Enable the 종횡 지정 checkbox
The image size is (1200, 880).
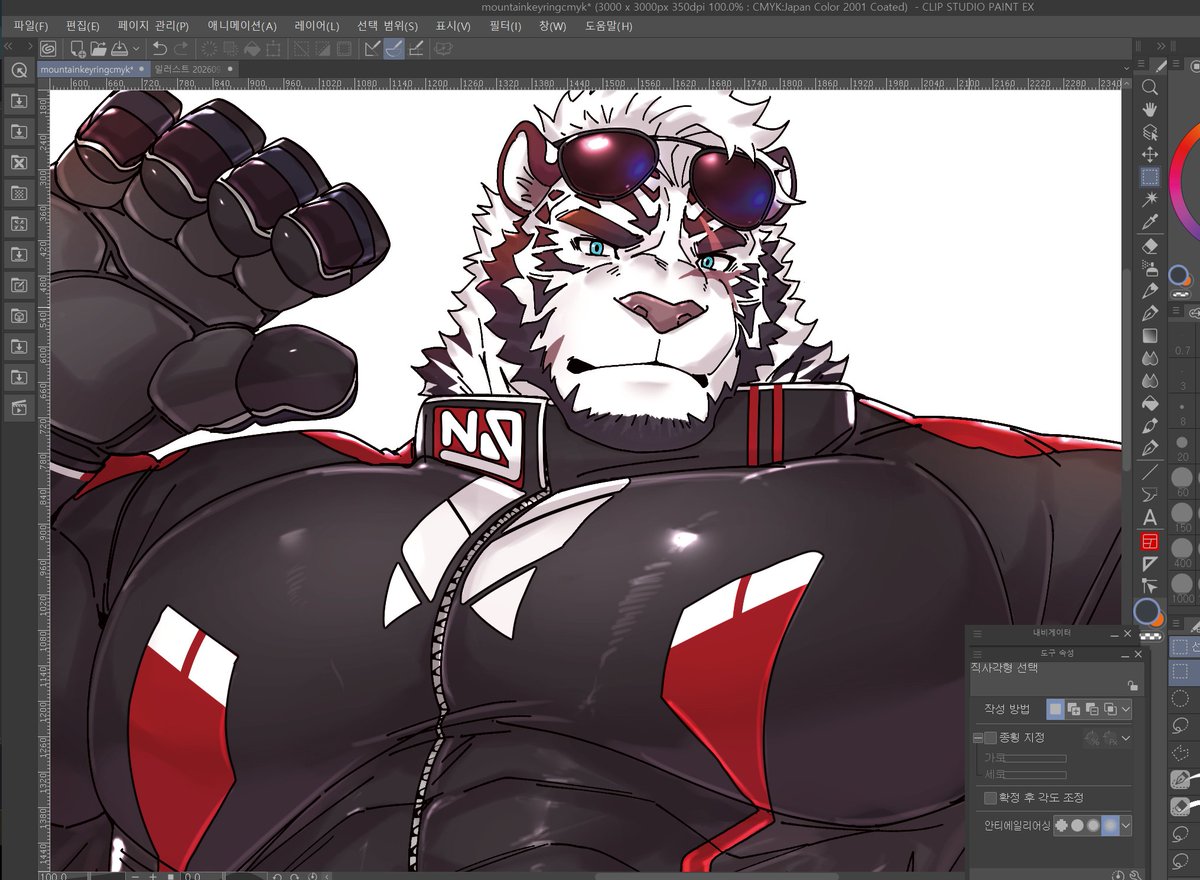[x=991, y=738]
